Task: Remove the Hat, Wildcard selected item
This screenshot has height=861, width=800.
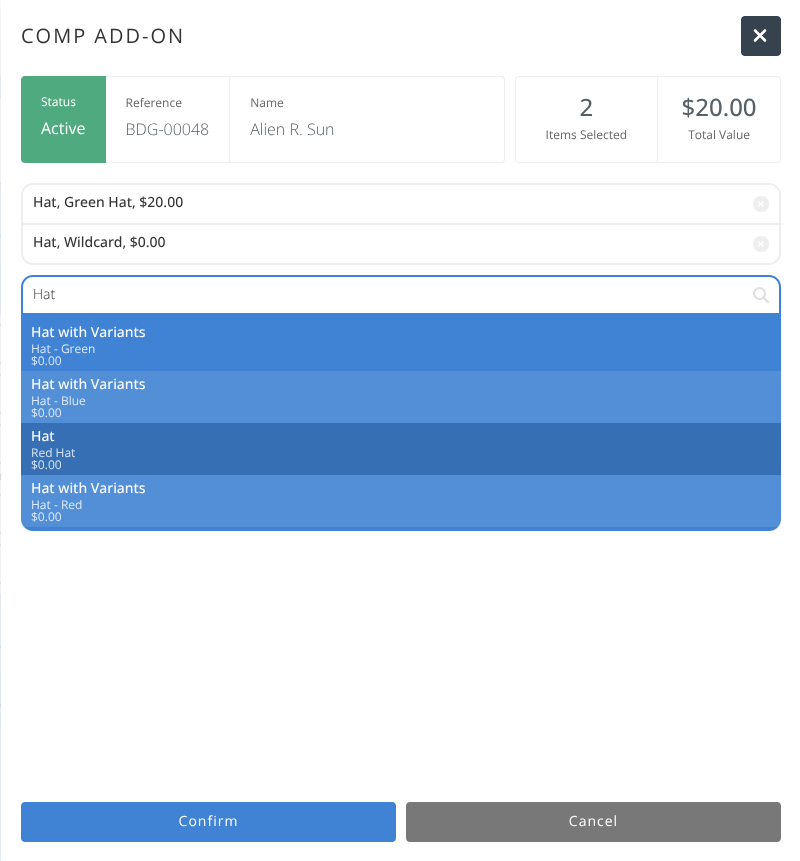Action: (760, 244)
